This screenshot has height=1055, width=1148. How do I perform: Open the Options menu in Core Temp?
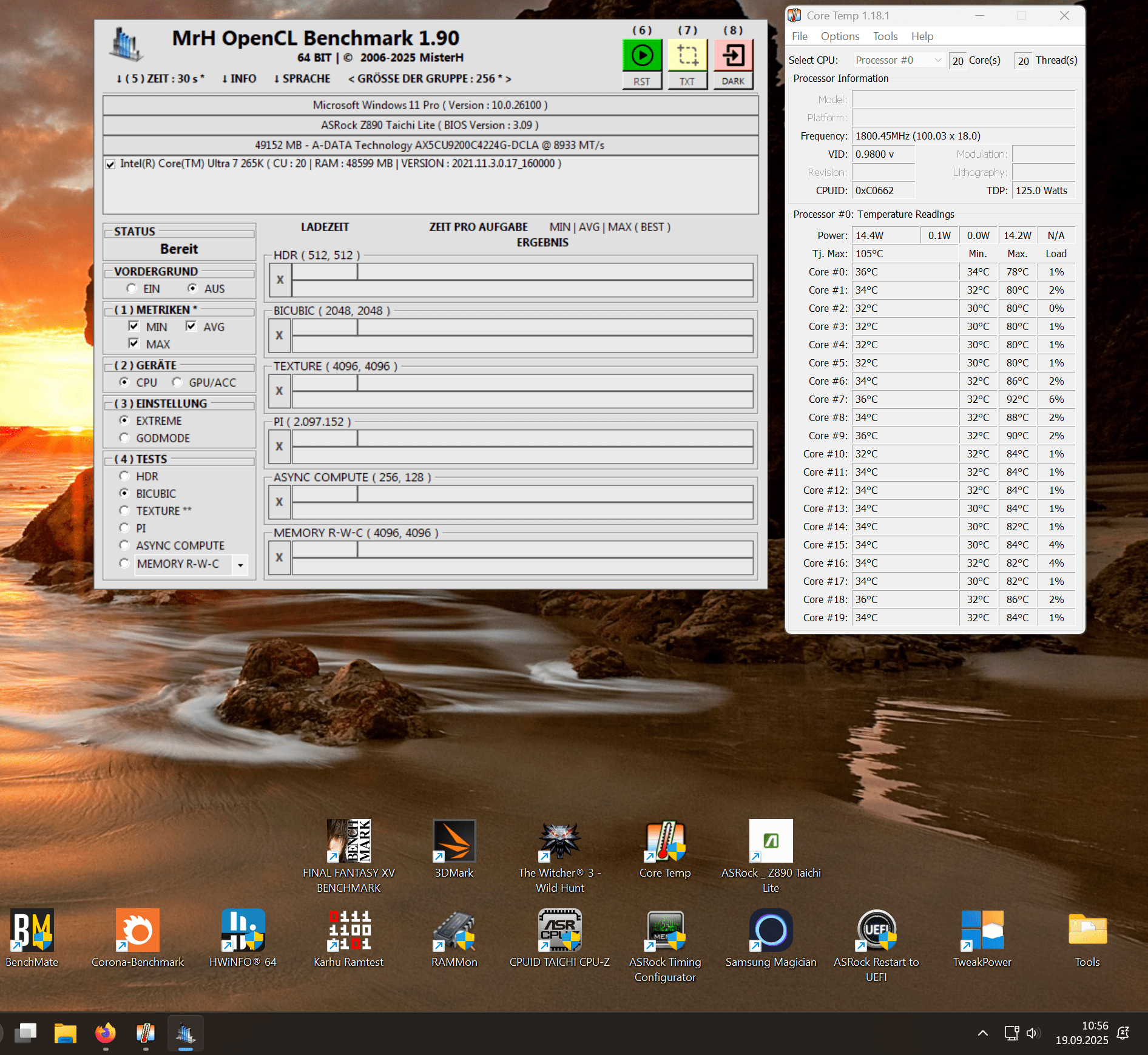tap(840, 36)
